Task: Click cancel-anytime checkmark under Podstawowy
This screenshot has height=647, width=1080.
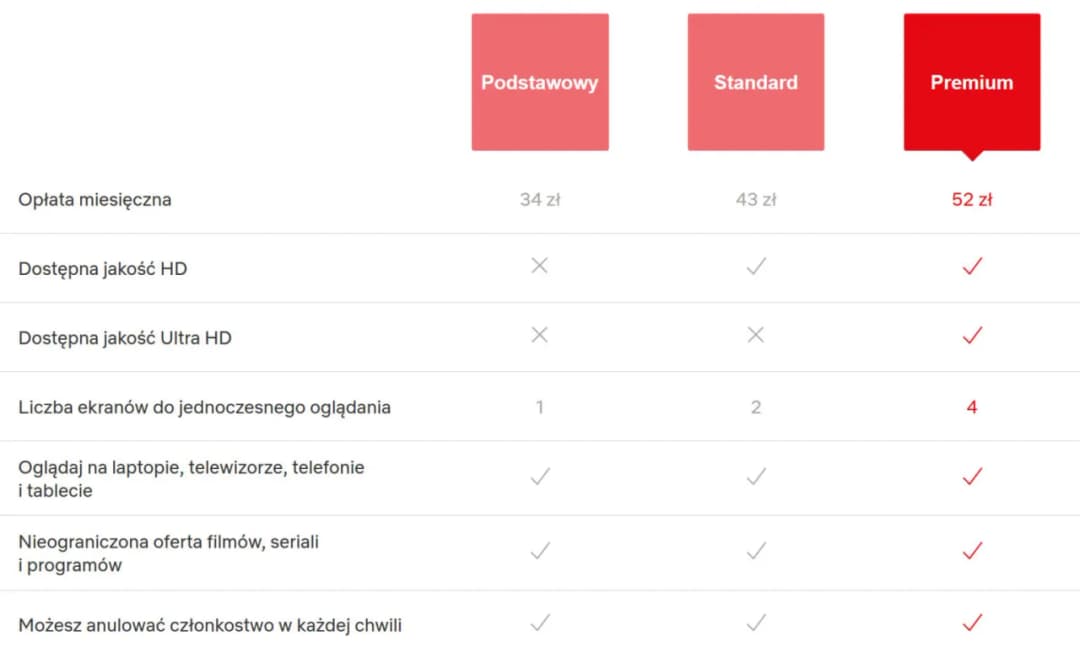Action: click(x=540, y=623)
